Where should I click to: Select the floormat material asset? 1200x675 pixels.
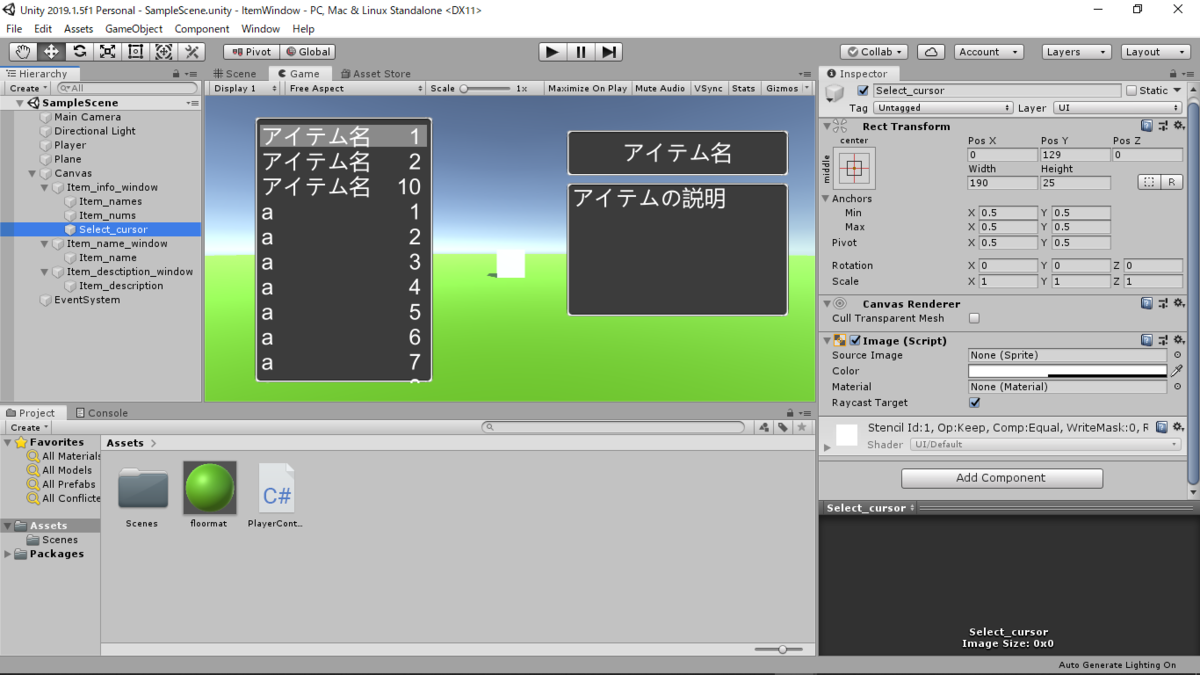tap(210, 494)
